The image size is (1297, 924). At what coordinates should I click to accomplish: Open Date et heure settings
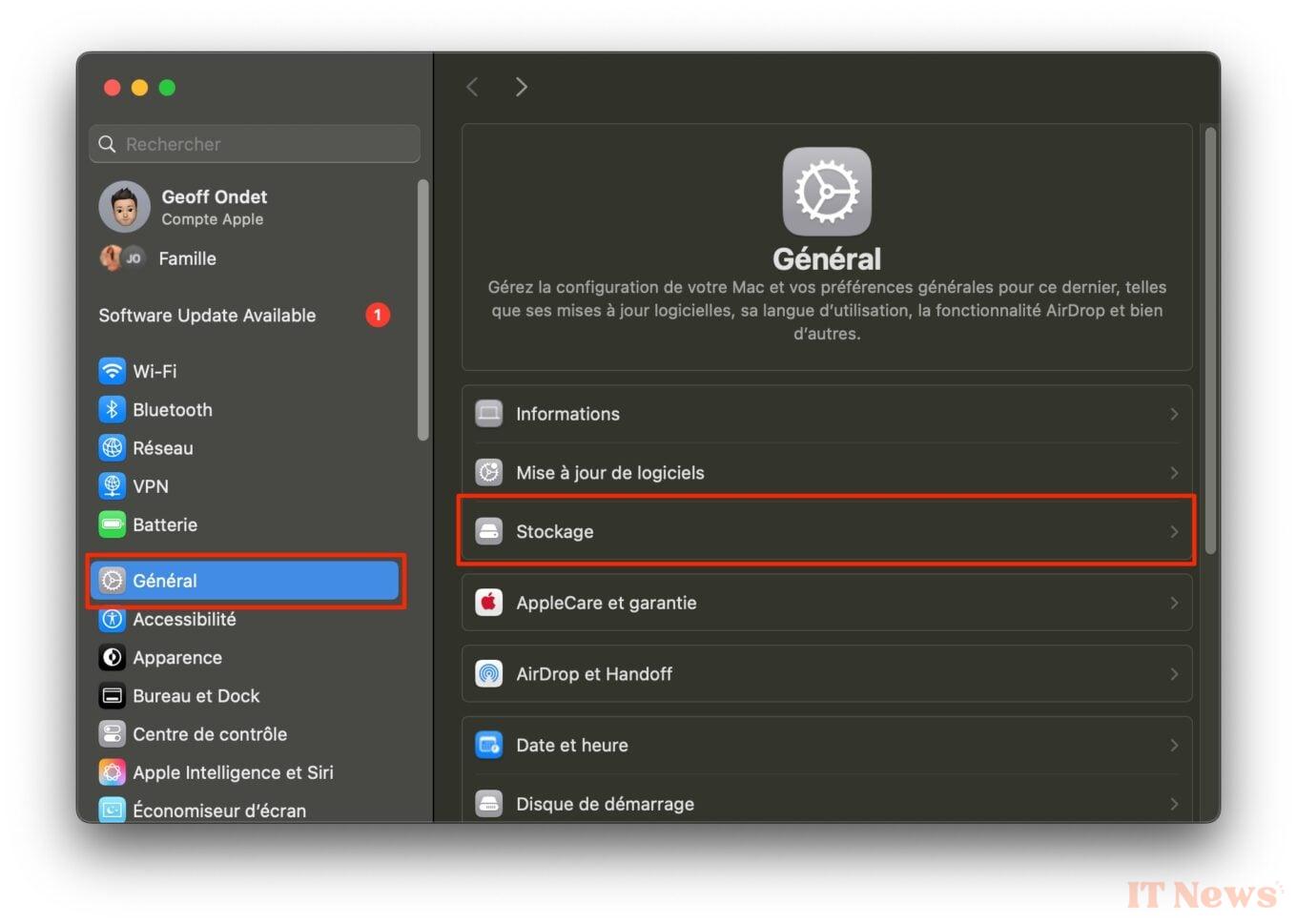[826, 745]
